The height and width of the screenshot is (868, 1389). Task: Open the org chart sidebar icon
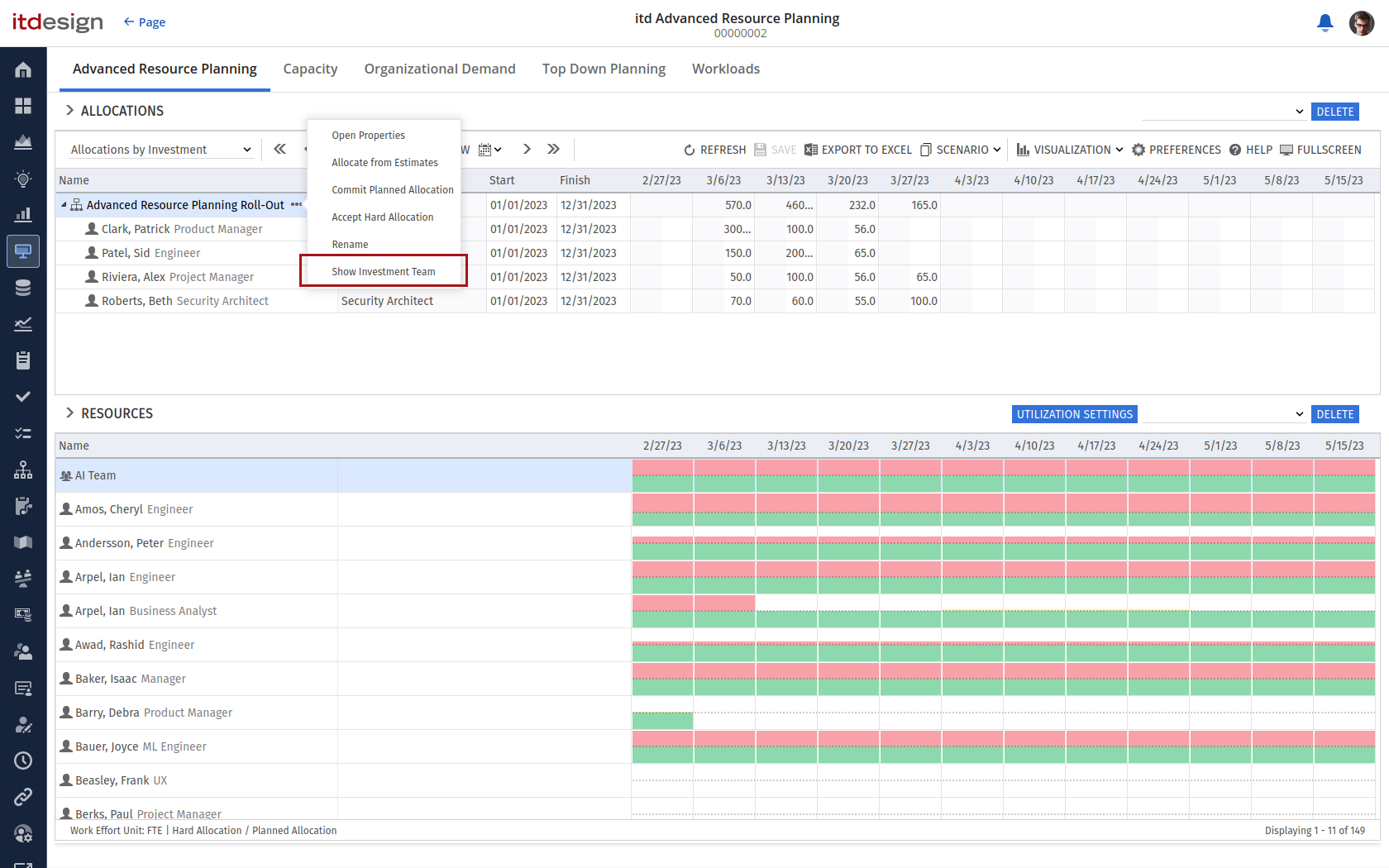[23, 470]
